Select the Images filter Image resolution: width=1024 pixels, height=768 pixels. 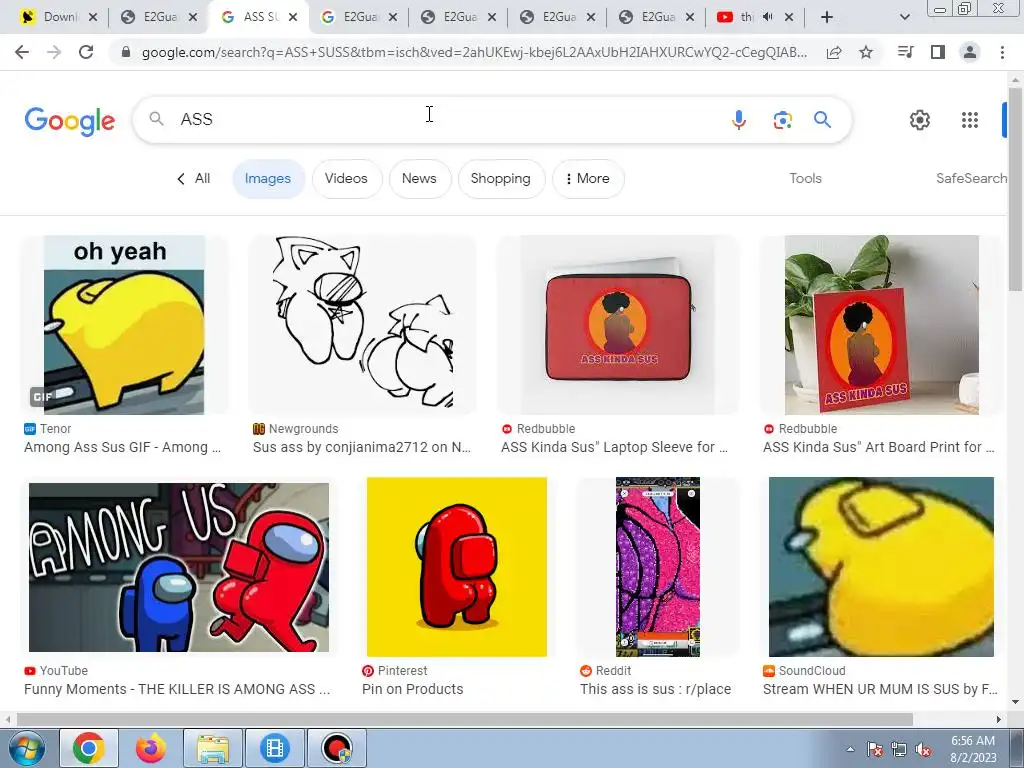[268, 178]
